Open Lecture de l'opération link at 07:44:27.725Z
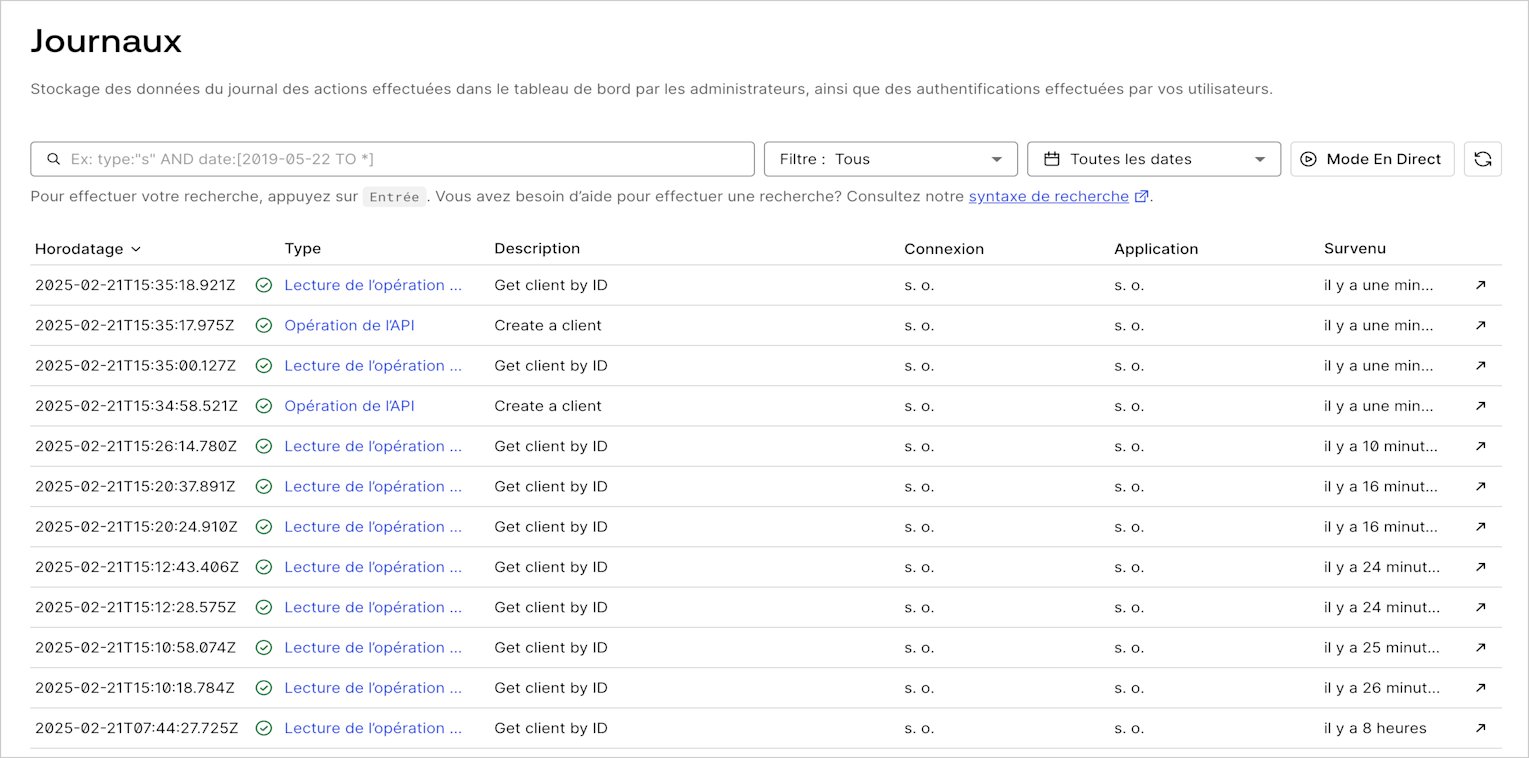 [373, 728]
